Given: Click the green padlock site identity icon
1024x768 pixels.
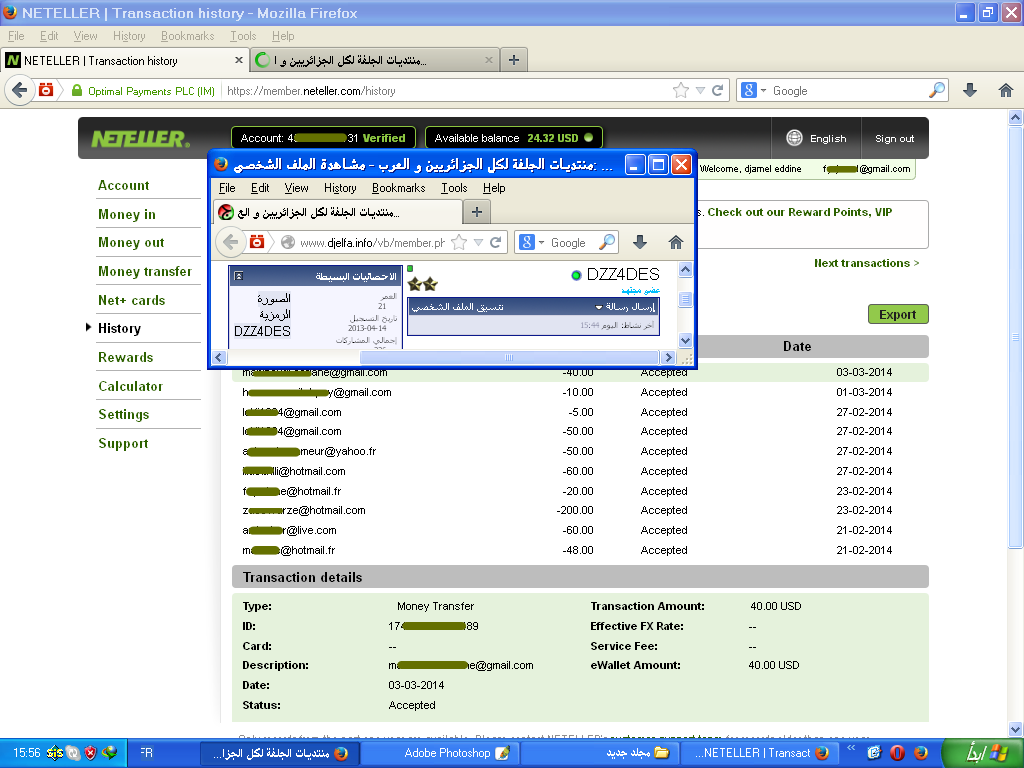Looking at the screenshot, I should [76, 91].
